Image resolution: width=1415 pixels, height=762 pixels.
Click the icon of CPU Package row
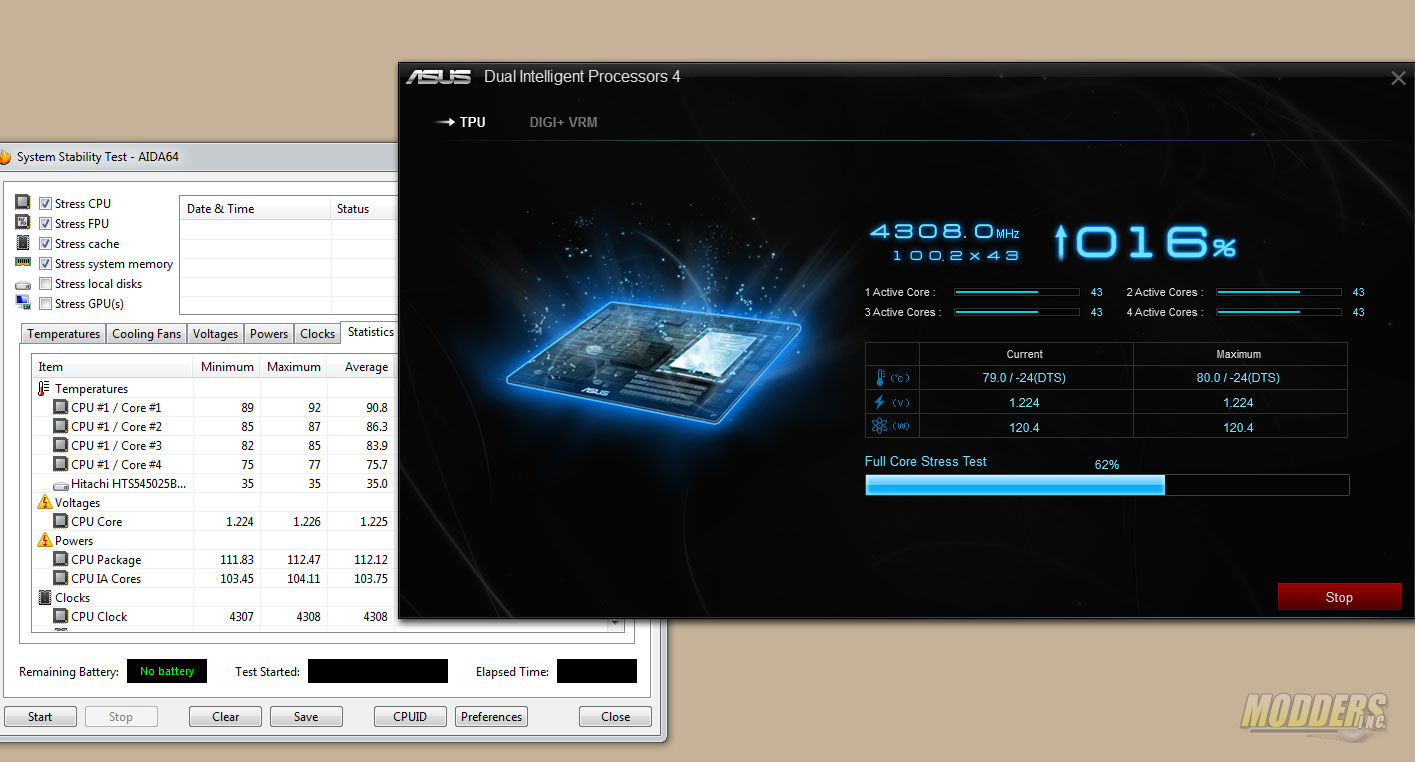[x=60, y=559]
